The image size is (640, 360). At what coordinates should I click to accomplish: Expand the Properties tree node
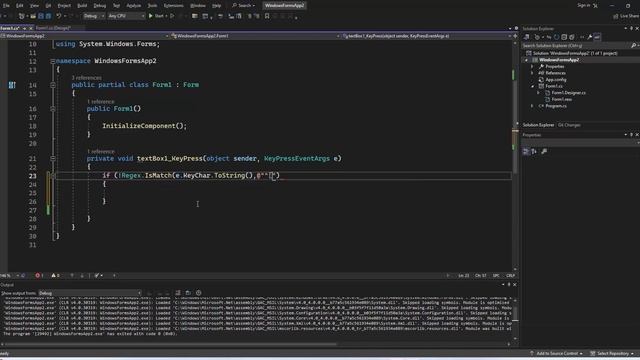click(x=532, y=67)
